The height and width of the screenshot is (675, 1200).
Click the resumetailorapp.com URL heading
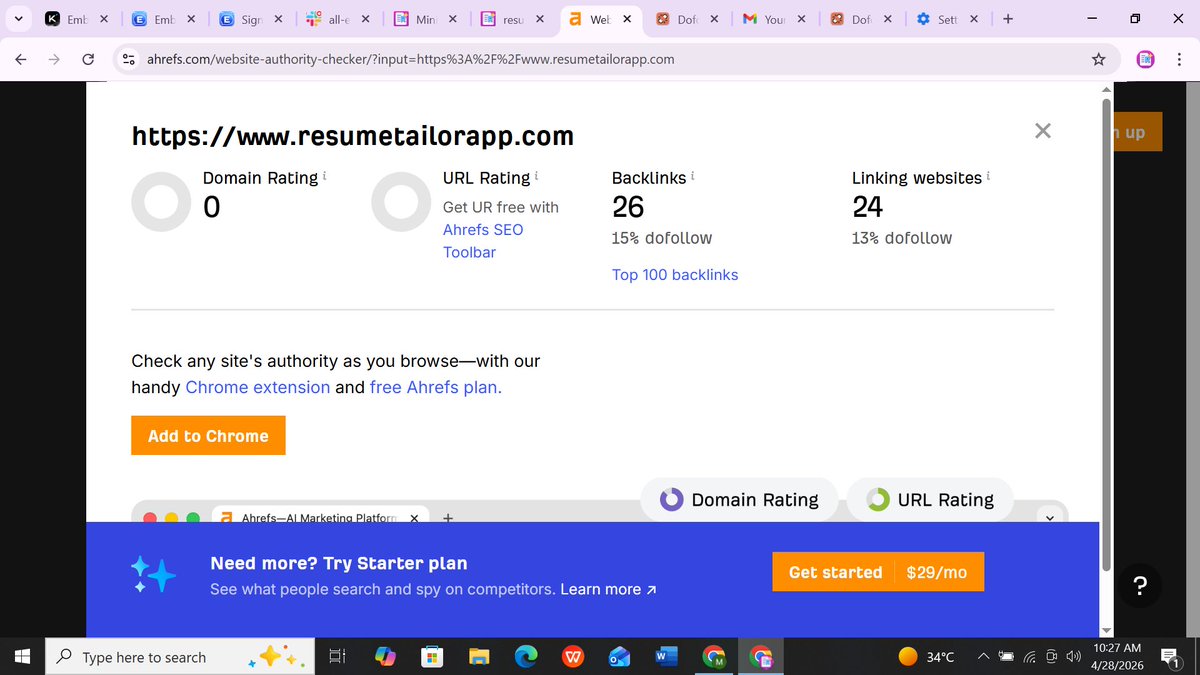coord(353,135)
